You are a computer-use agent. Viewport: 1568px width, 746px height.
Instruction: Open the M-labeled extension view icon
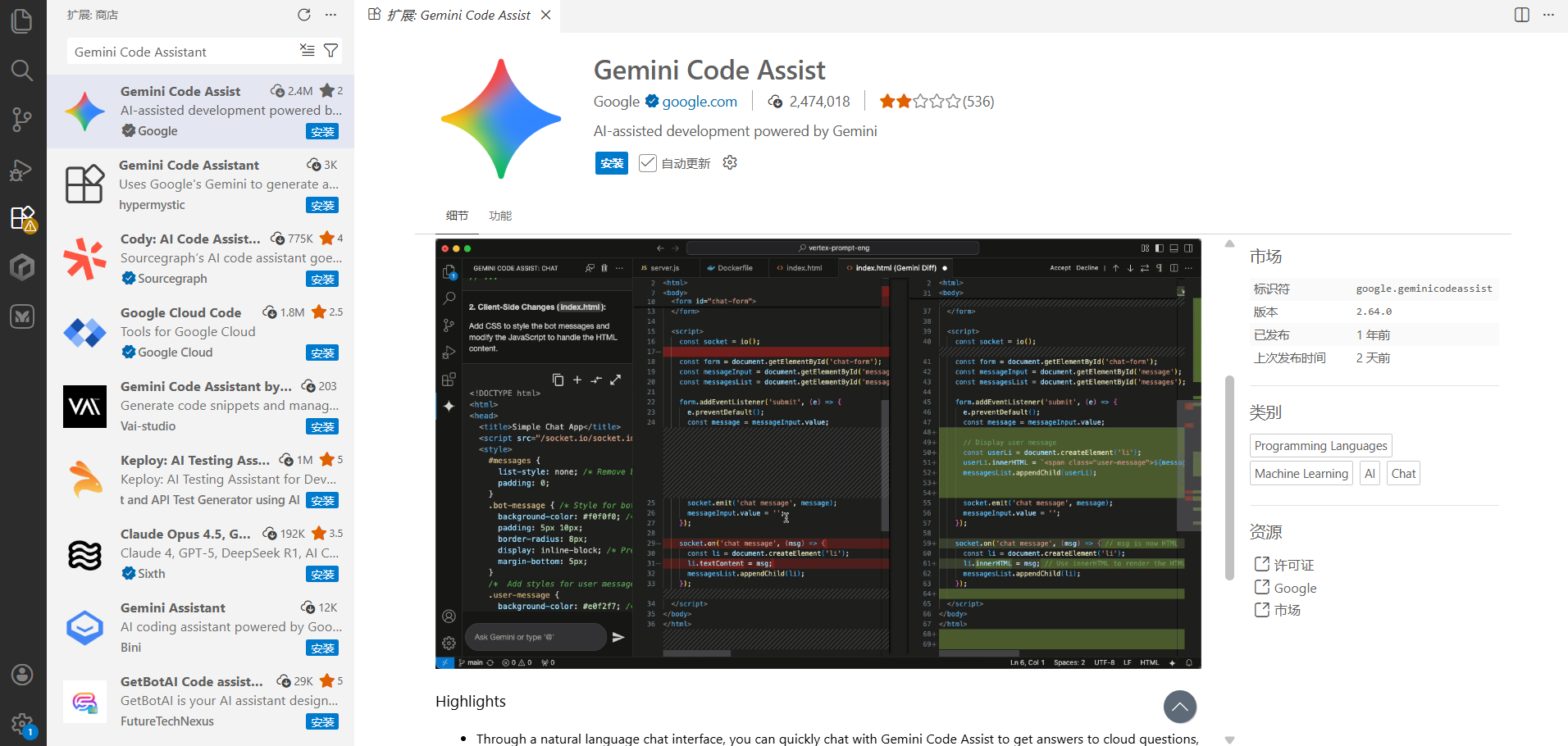(x=22, y=316)
